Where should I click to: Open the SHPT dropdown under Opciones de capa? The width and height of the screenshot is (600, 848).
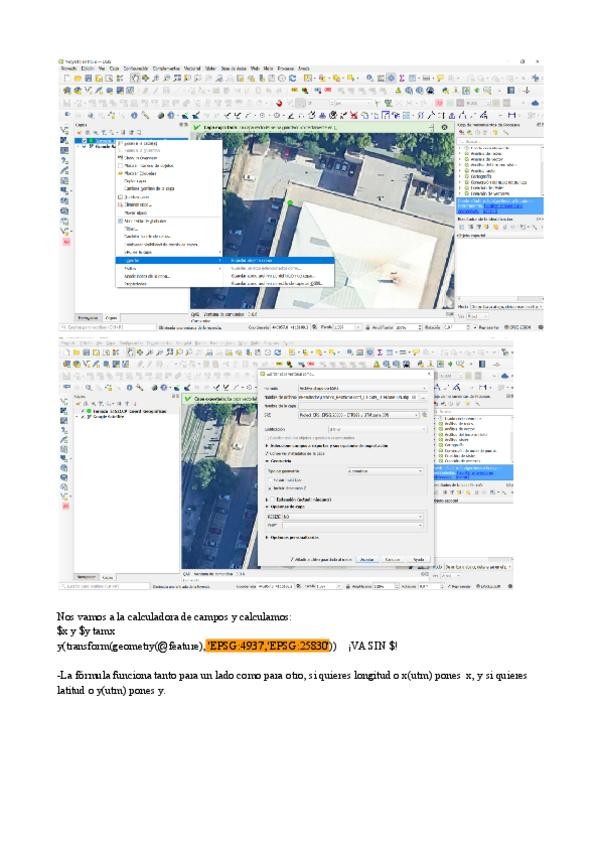tap(353, 525)
